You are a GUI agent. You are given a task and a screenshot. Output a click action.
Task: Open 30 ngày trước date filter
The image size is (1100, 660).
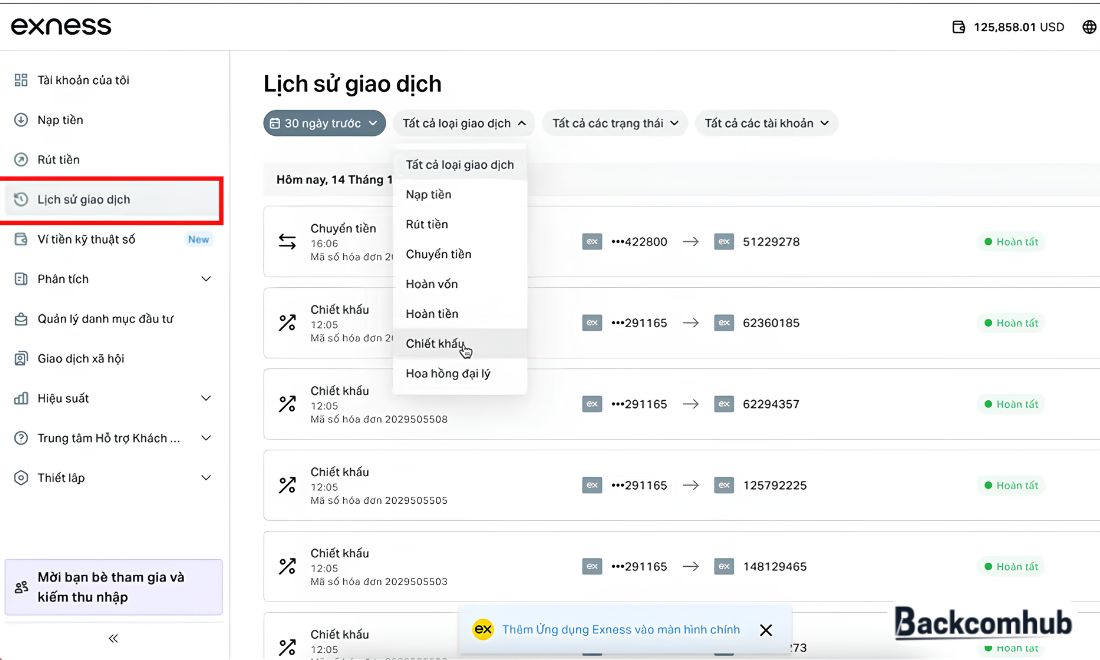point(325,123)
